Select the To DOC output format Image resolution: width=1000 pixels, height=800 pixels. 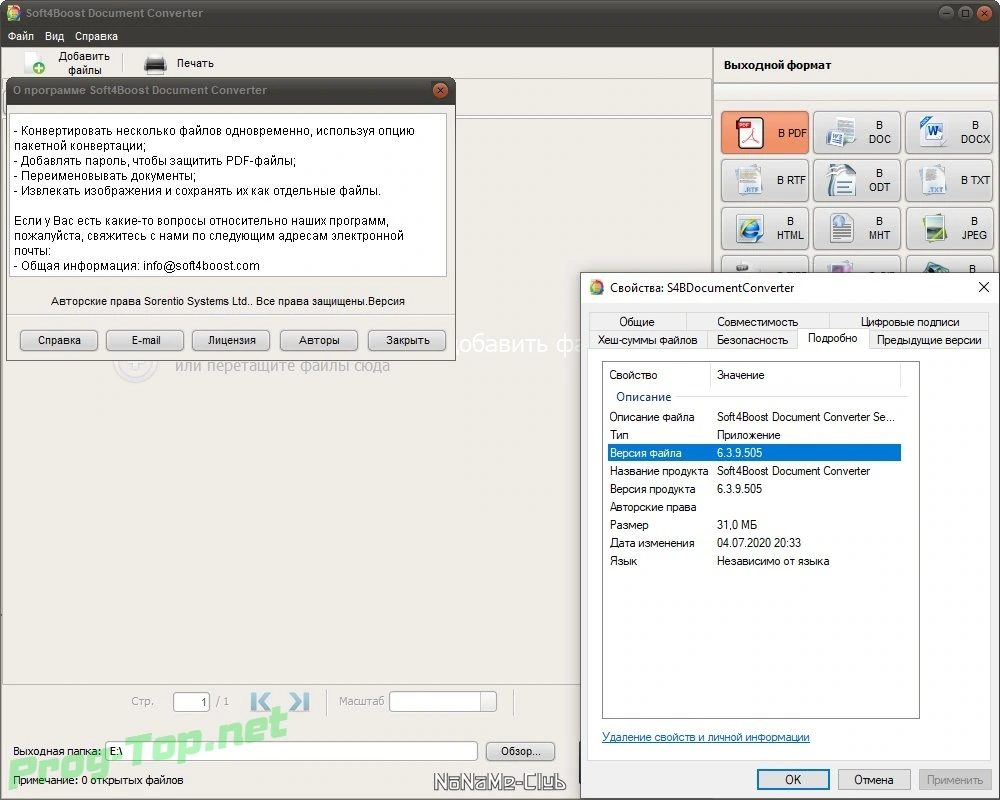[857, 133]
